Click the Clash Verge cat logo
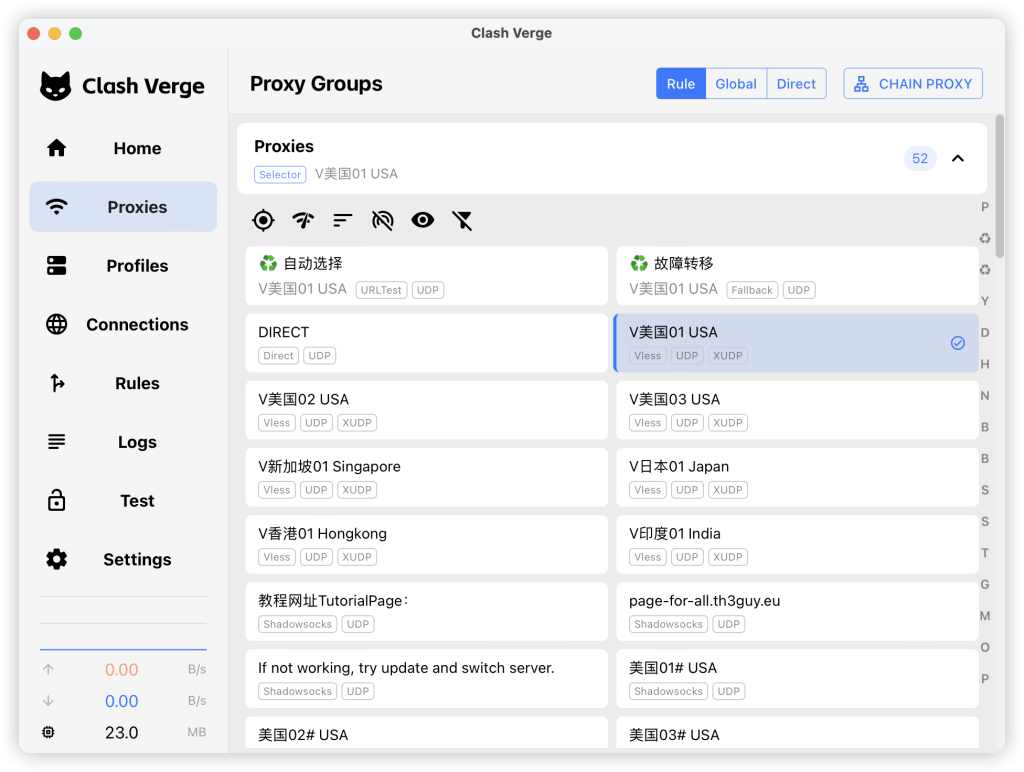Image resolution: width=1024 pixels, height=772 pixels. click(x=56, y=86)
